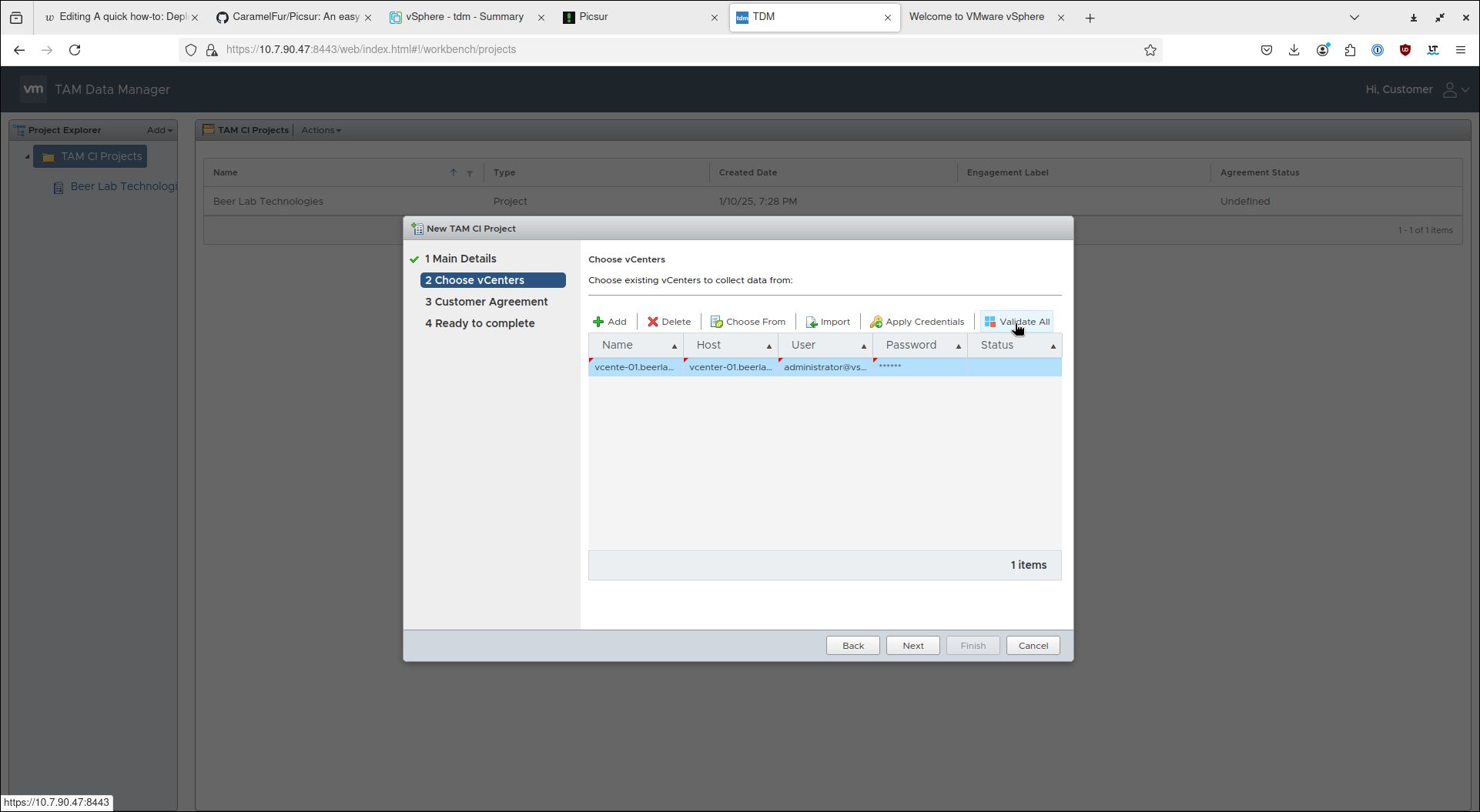
Task: Switch to Editing A quick how-to tab
Action: [x=120, y=17]
